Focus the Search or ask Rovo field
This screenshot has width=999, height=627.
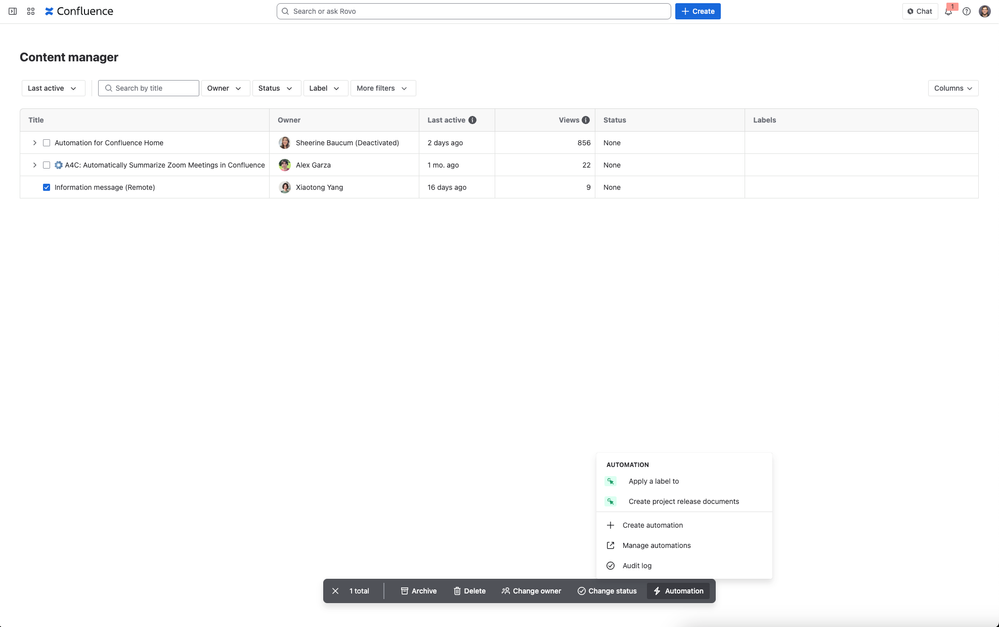tap(473, 11)
